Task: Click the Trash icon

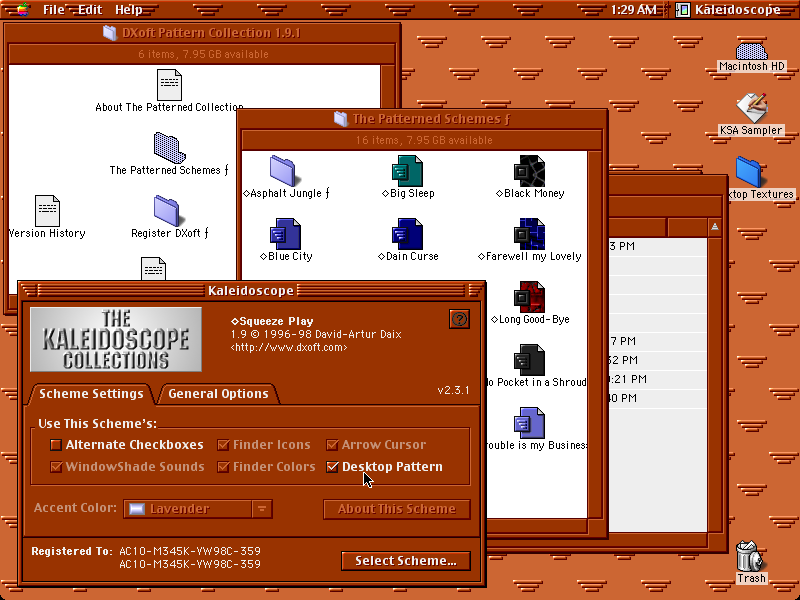Action: tap(750, 557)
